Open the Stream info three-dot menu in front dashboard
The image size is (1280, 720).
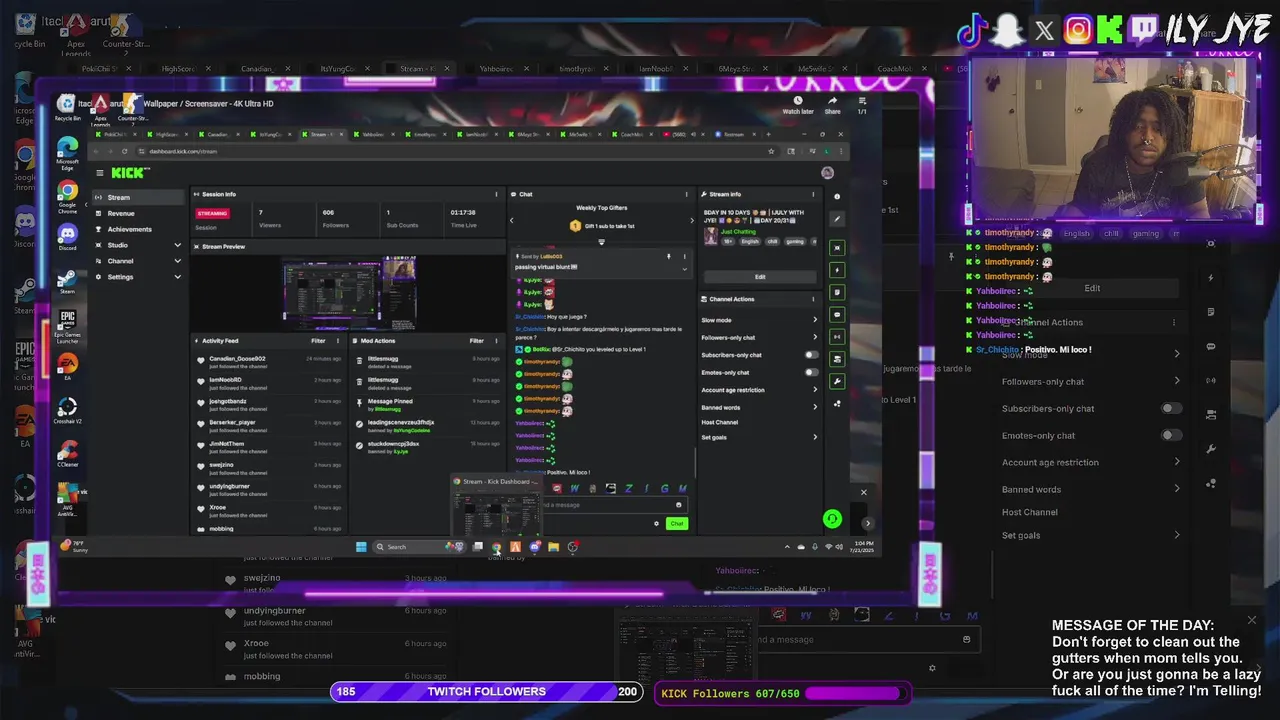813,194
